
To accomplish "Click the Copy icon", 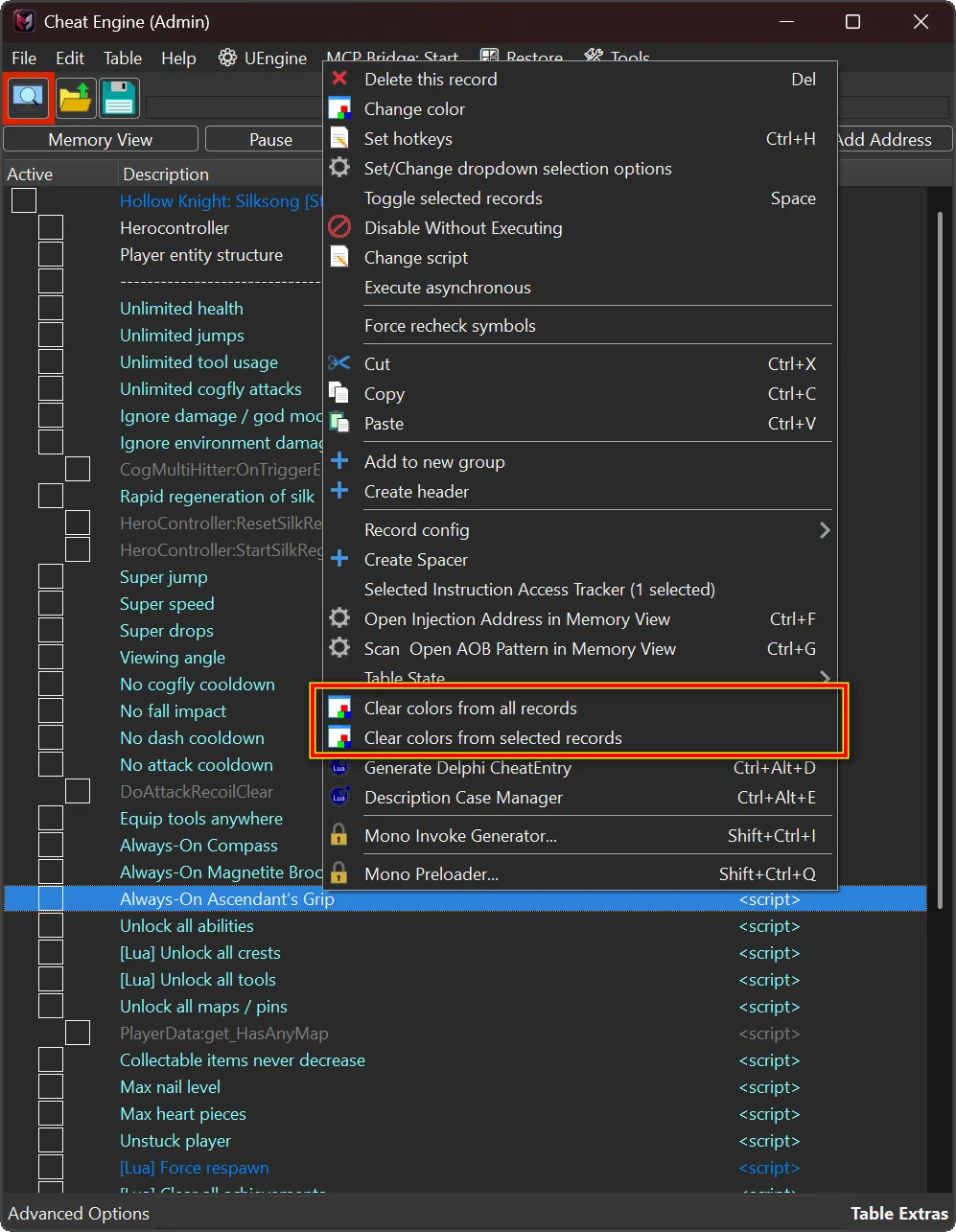I will (339, 393).
